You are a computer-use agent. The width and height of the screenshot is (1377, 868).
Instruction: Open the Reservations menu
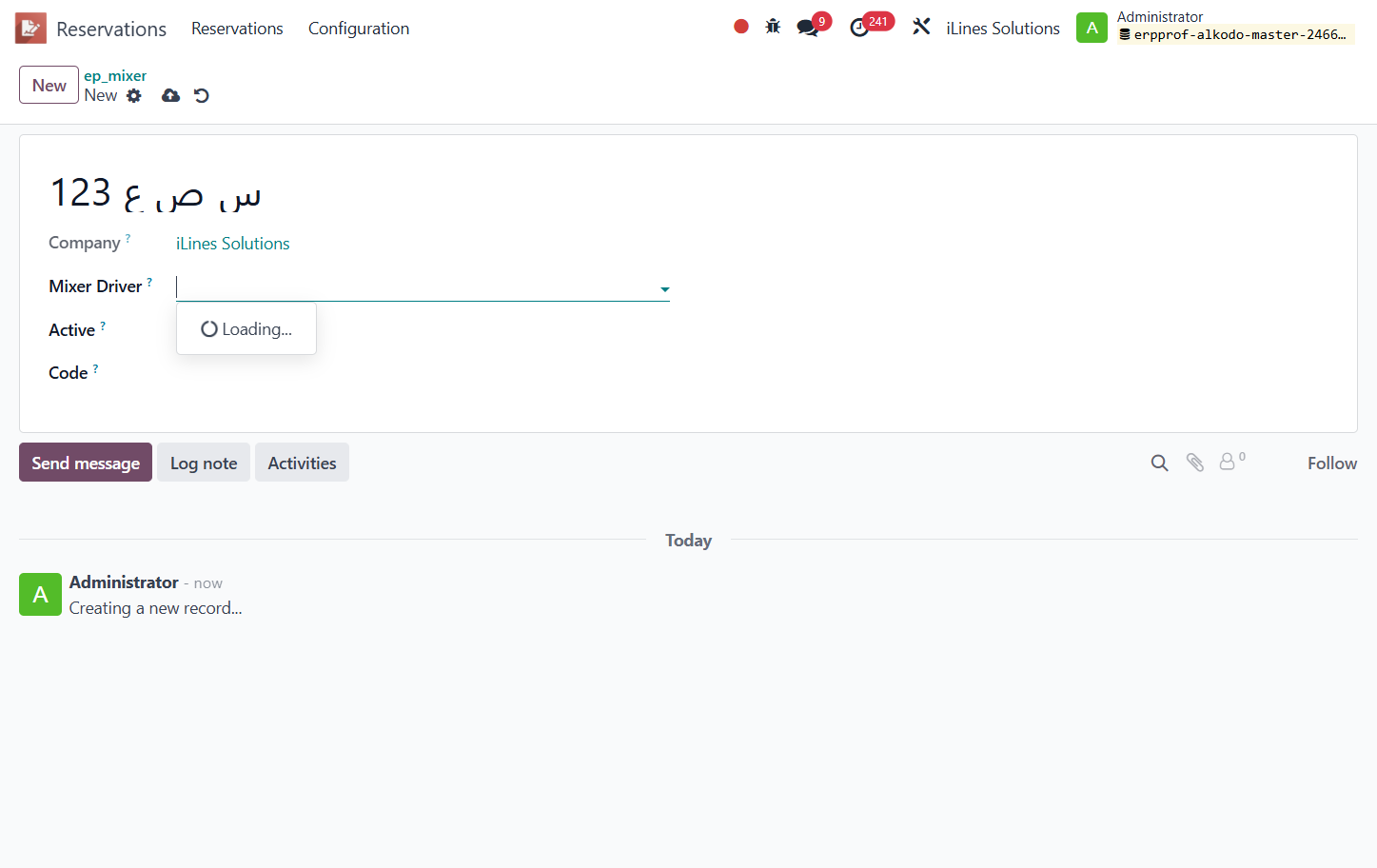pyautogui.click(x=237, y=29)
